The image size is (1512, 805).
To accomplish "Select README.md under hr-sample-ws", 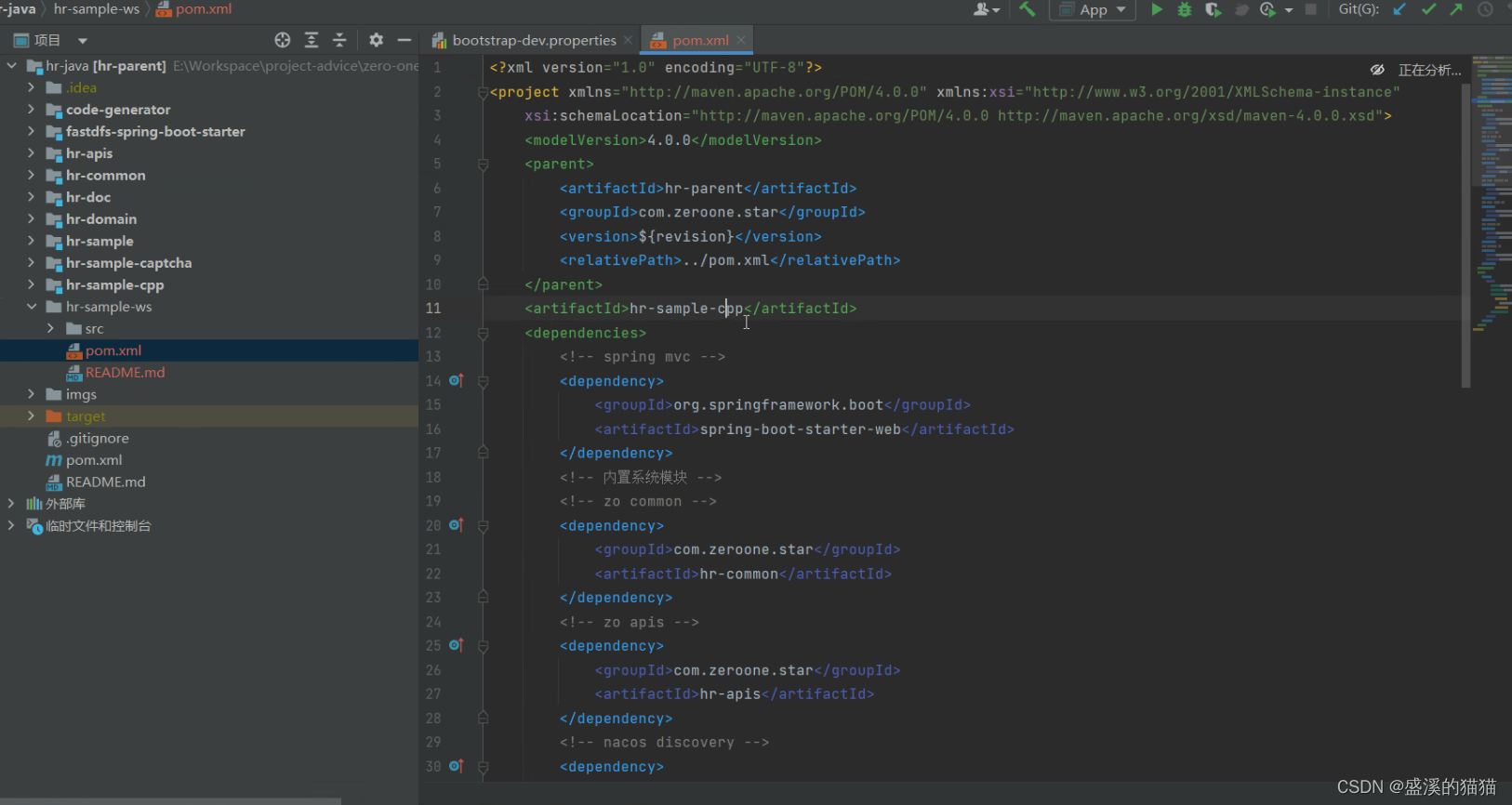I will (125, 372).
